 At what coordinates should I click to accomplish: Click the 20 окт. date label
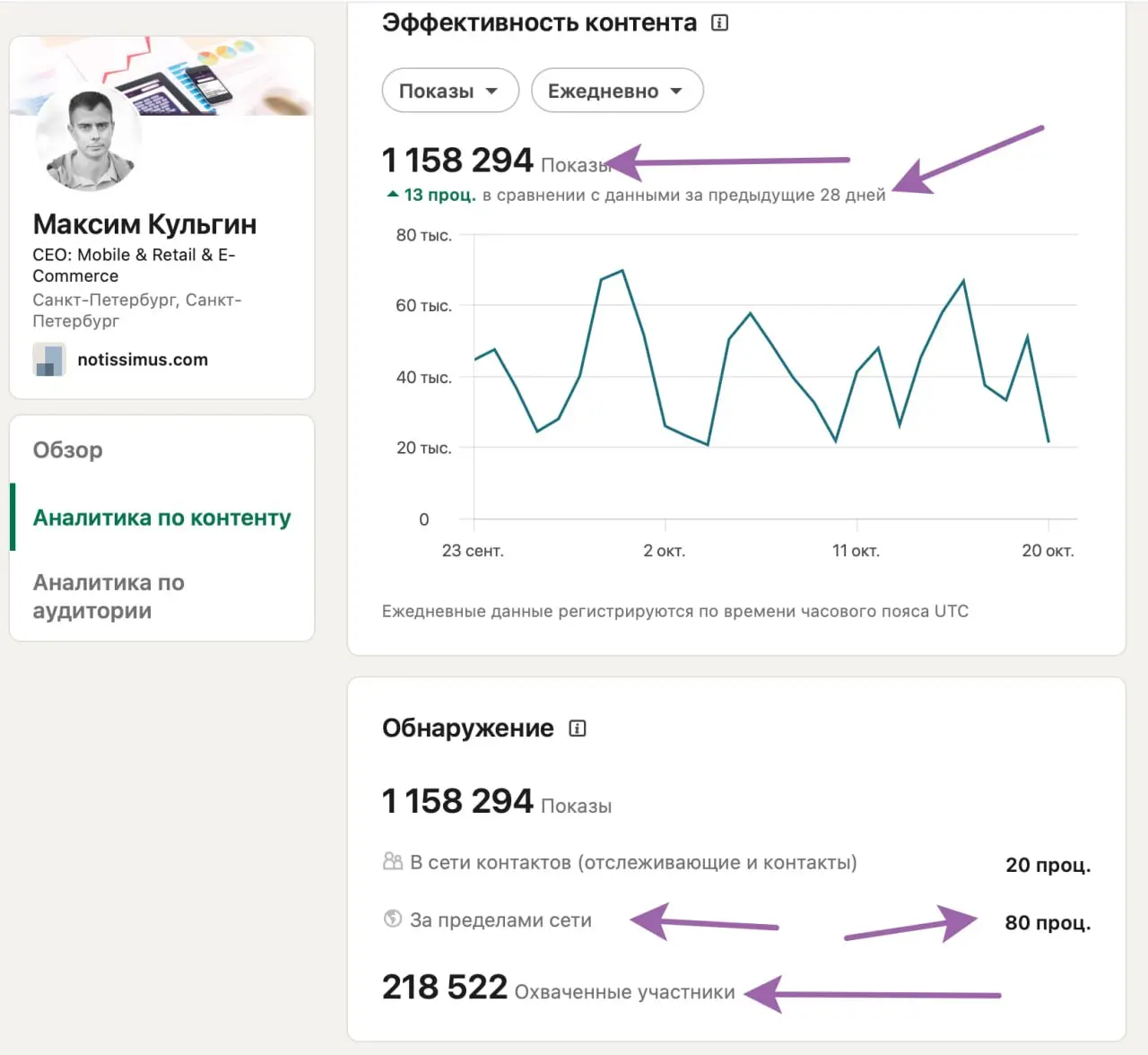point(1048,551)
